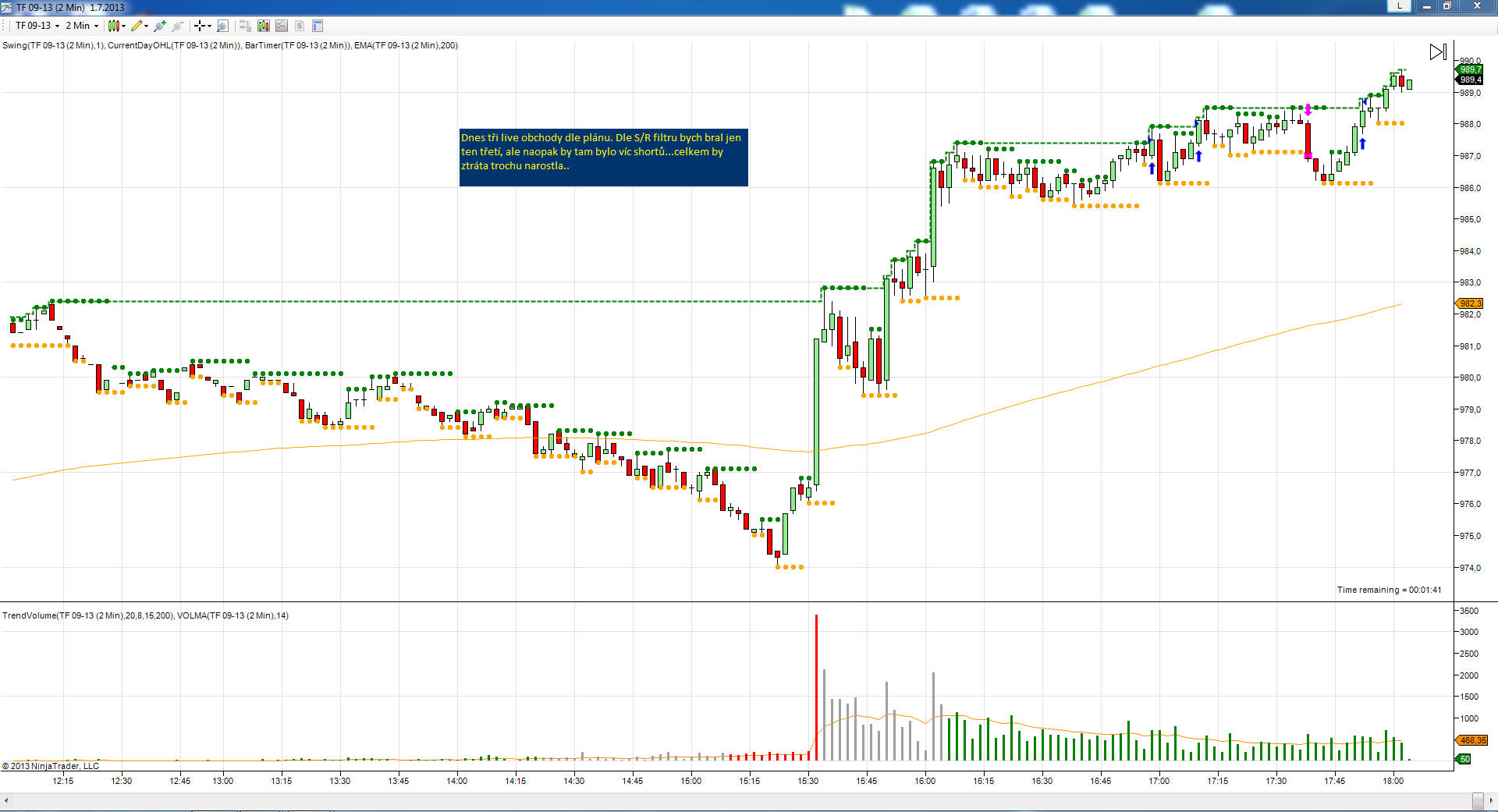The width and height of the screenshot is (1498, 812).
Task: Click the NinjaTrader chart window icon
Action: click(6, 7)
